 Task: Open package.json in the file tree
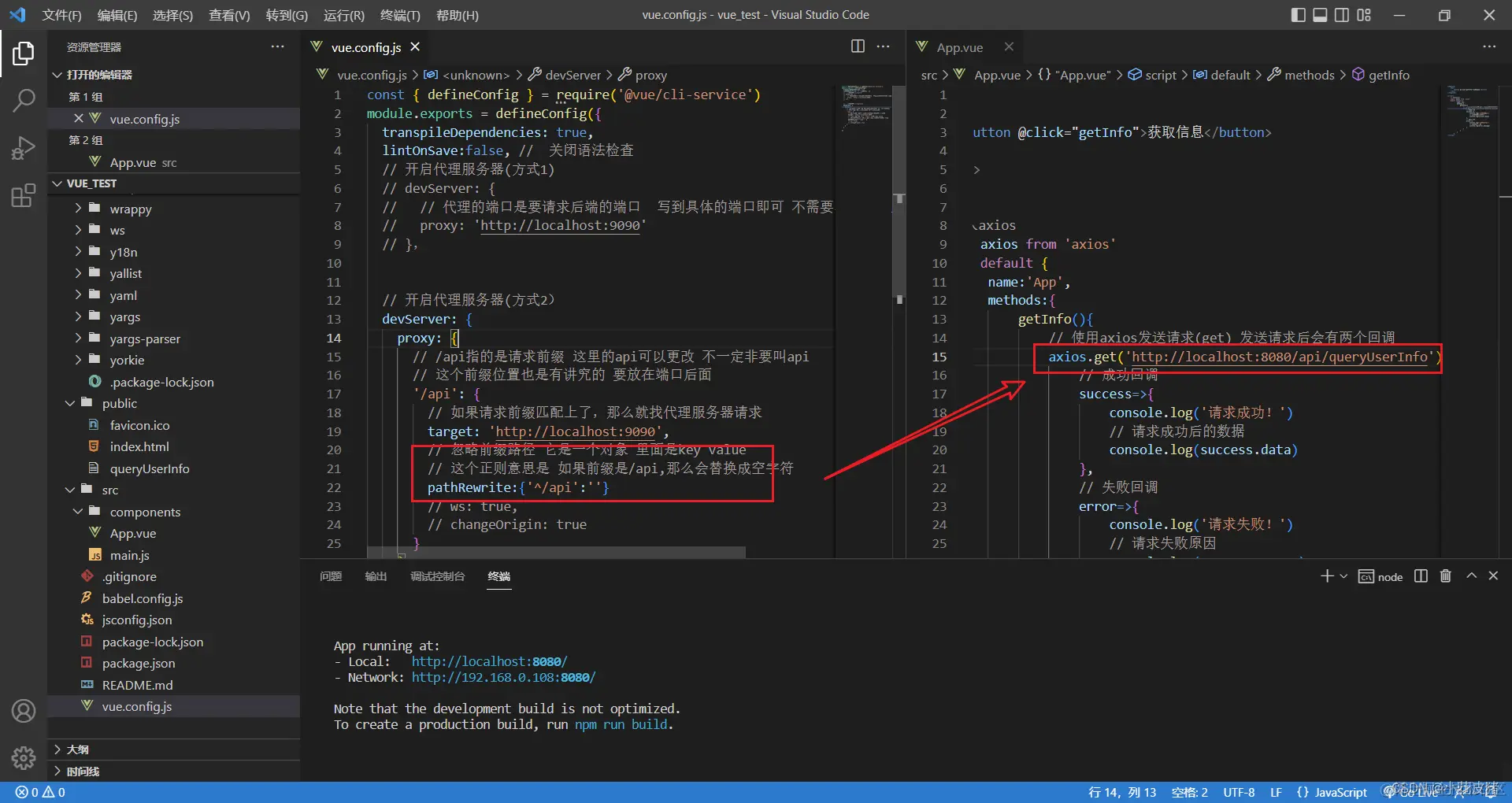(x=139, y=663)
